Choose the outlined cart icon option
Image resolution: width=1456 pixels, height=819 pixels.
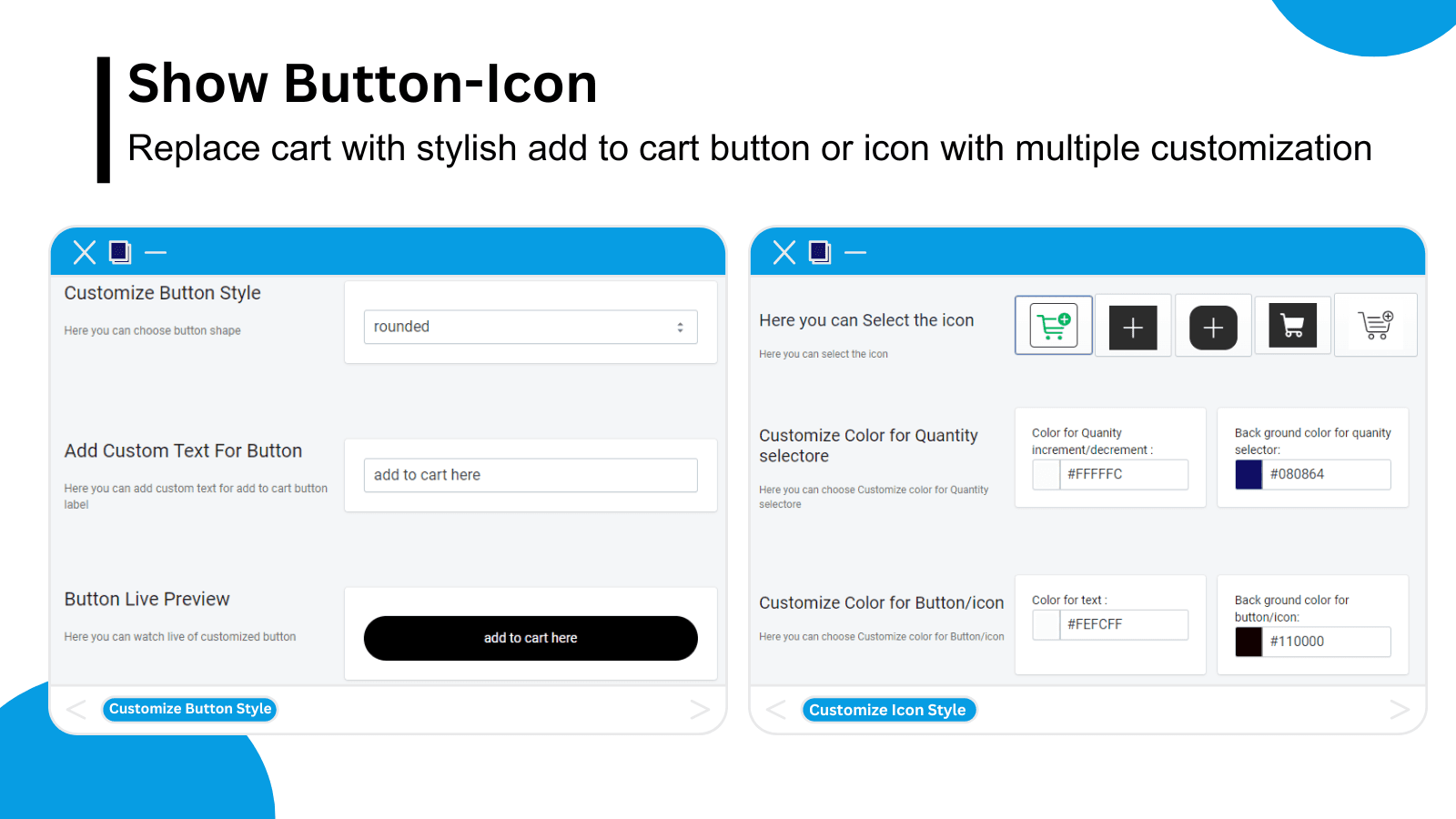(1375, 325)
